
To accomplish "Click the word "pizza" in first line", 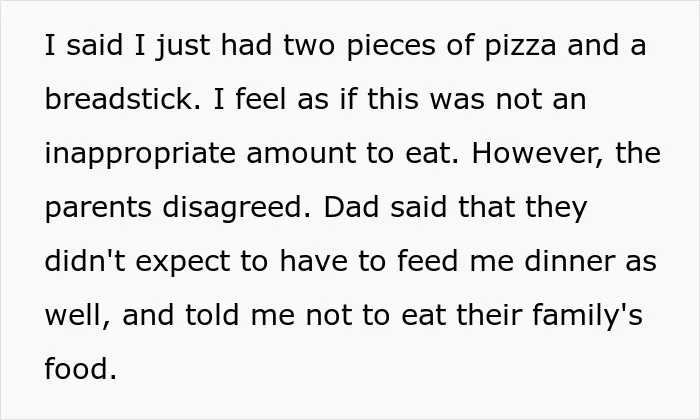I will pos(521,47).
